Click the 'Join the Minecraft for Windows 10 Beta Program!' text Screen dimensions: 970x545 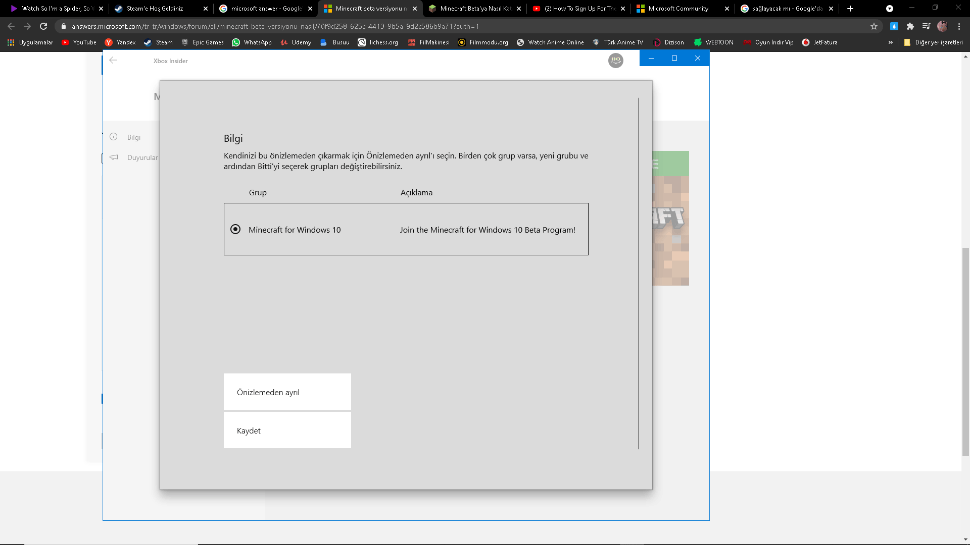pyautogui.click(x=487, y=230)
